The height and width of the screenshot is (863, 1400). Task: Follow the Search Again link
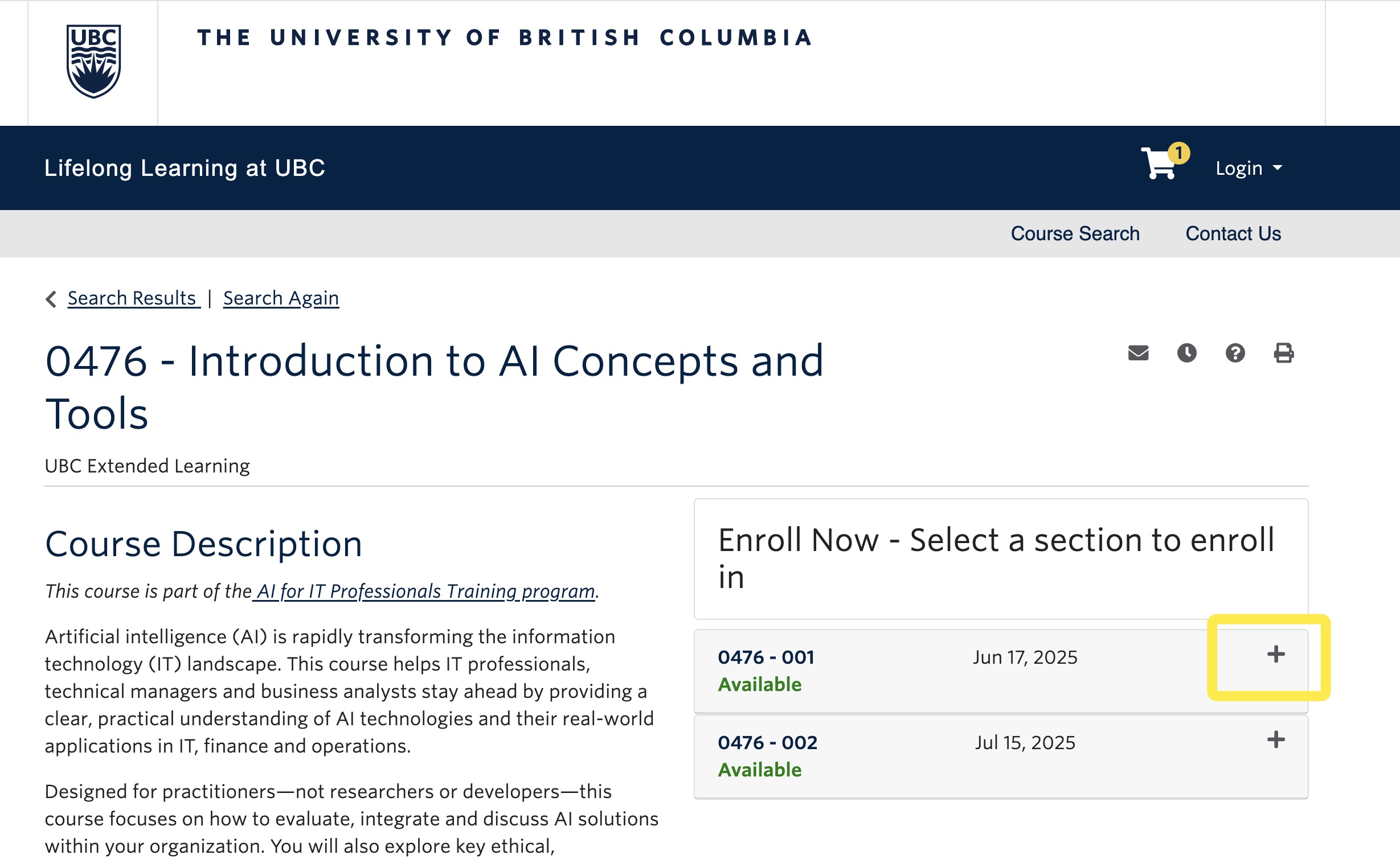click(x=281, y=298)
